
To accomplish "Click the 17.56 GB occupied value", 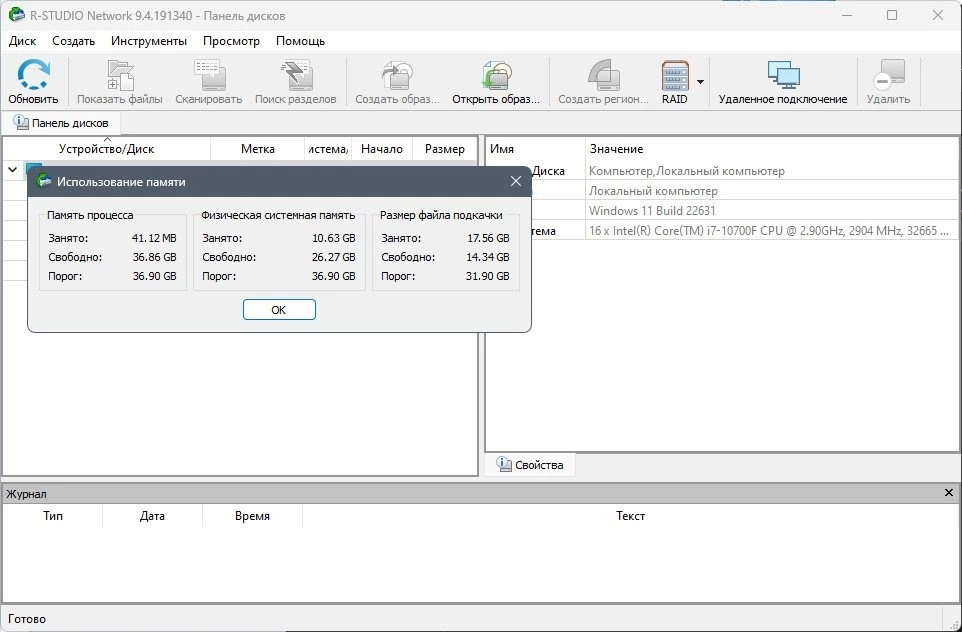I will (488, 238).
